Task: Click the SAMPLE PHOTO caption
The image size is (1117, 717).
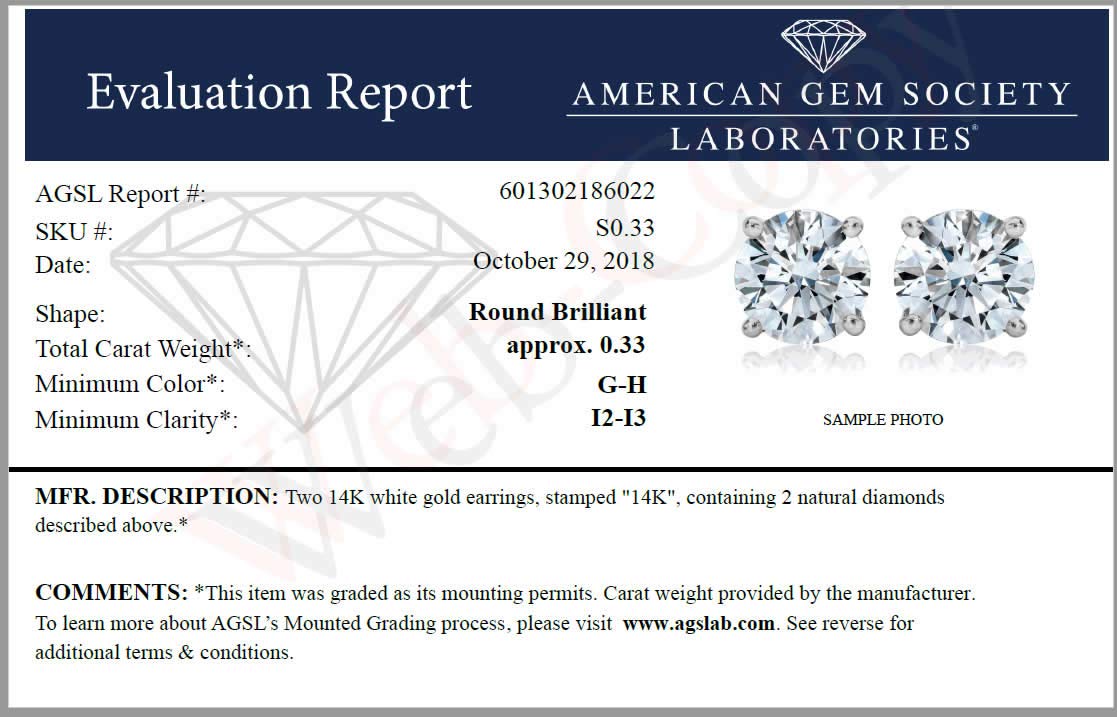Action: (883, 420)
